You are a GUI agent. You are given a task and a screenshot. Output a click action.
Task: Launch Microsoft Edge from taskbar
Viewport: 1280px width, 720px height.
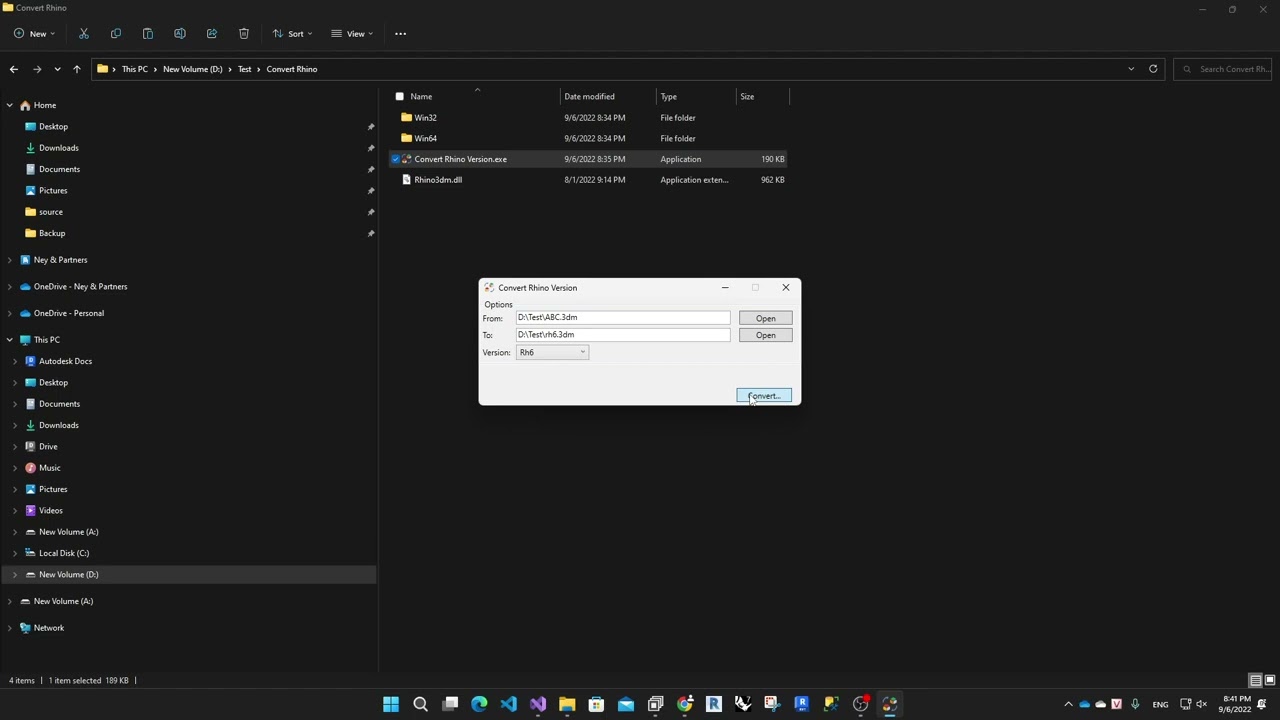click(479, 704)
